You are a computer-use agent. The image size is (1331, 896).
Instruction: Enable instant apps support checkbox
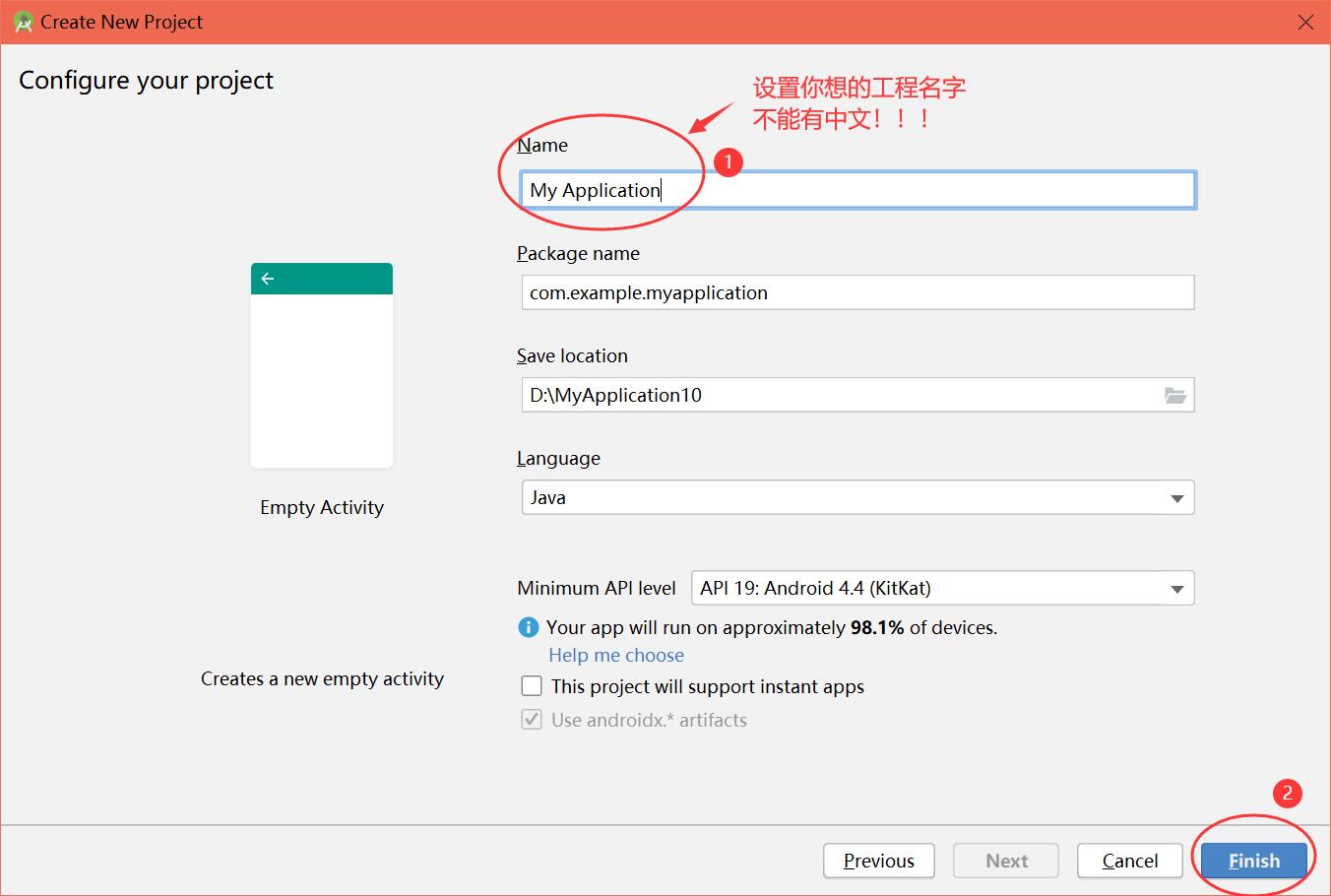pyautogui.click(x=532, y=686)
